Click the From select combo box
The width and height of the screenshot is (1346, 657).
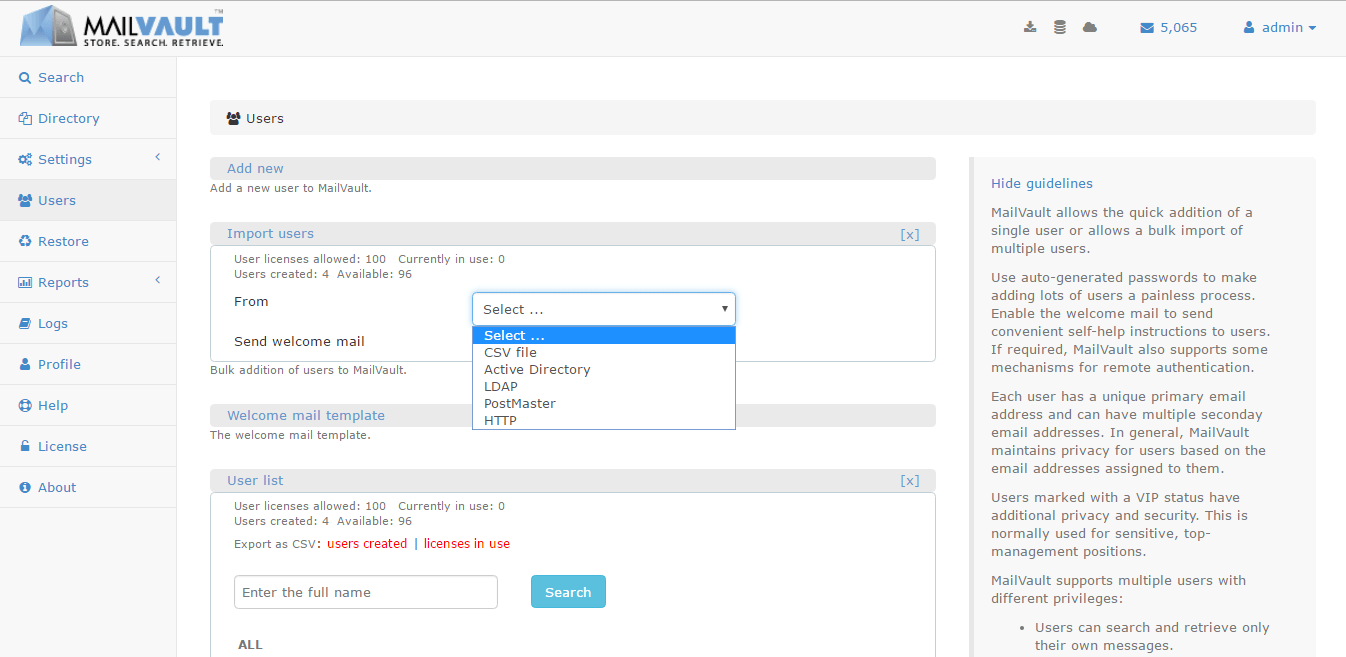(x=604, y=309)
